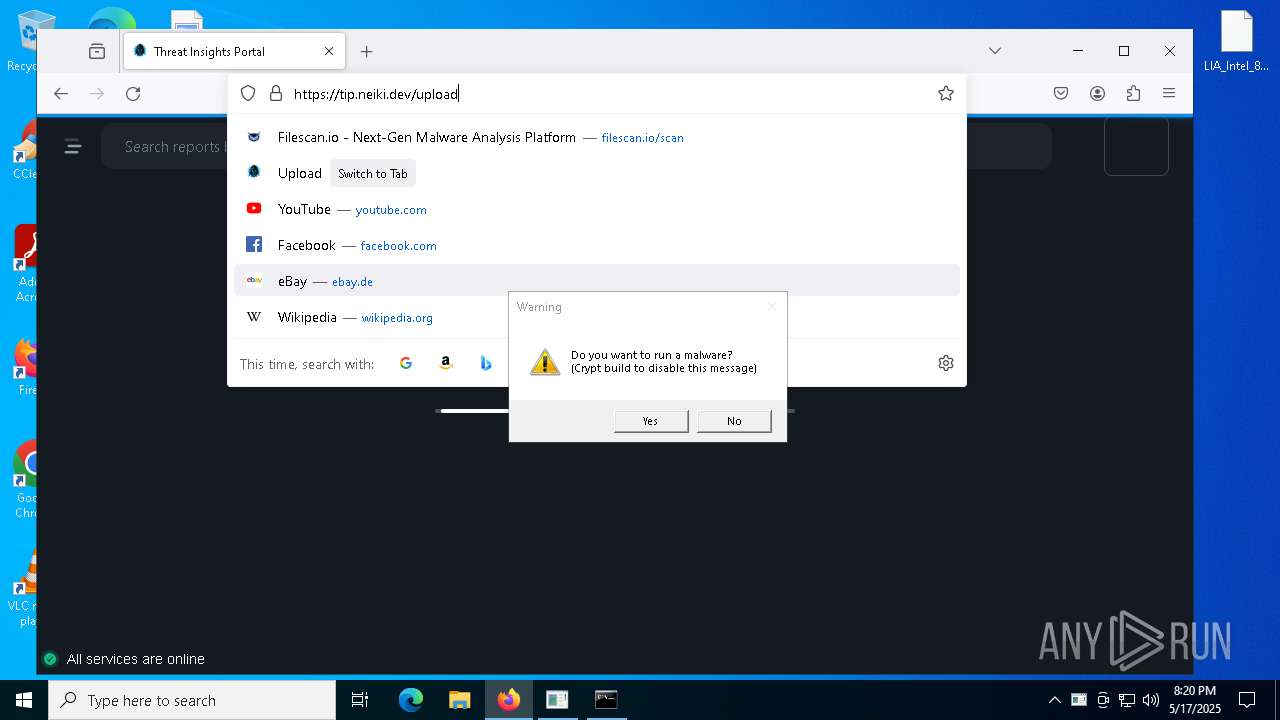This screenshot has height=720, width=1280.
Task: Open a new tab with plus button
Action: pos(367,51)
